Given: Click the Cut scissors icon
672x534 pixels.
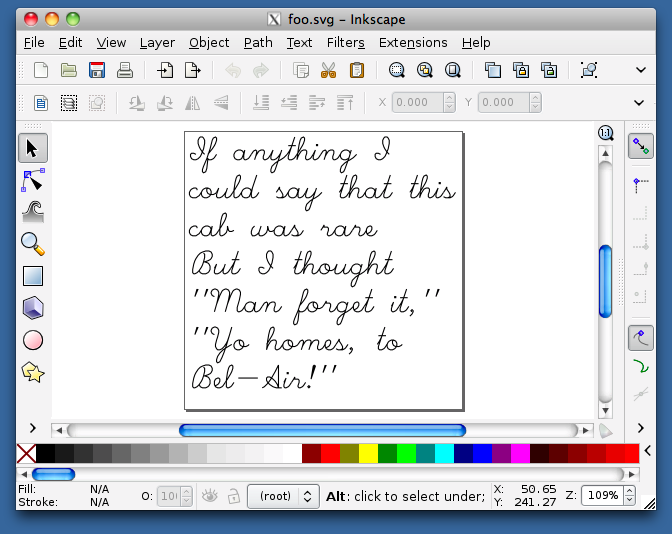Looking at the screenshot, I should [328, 70].
